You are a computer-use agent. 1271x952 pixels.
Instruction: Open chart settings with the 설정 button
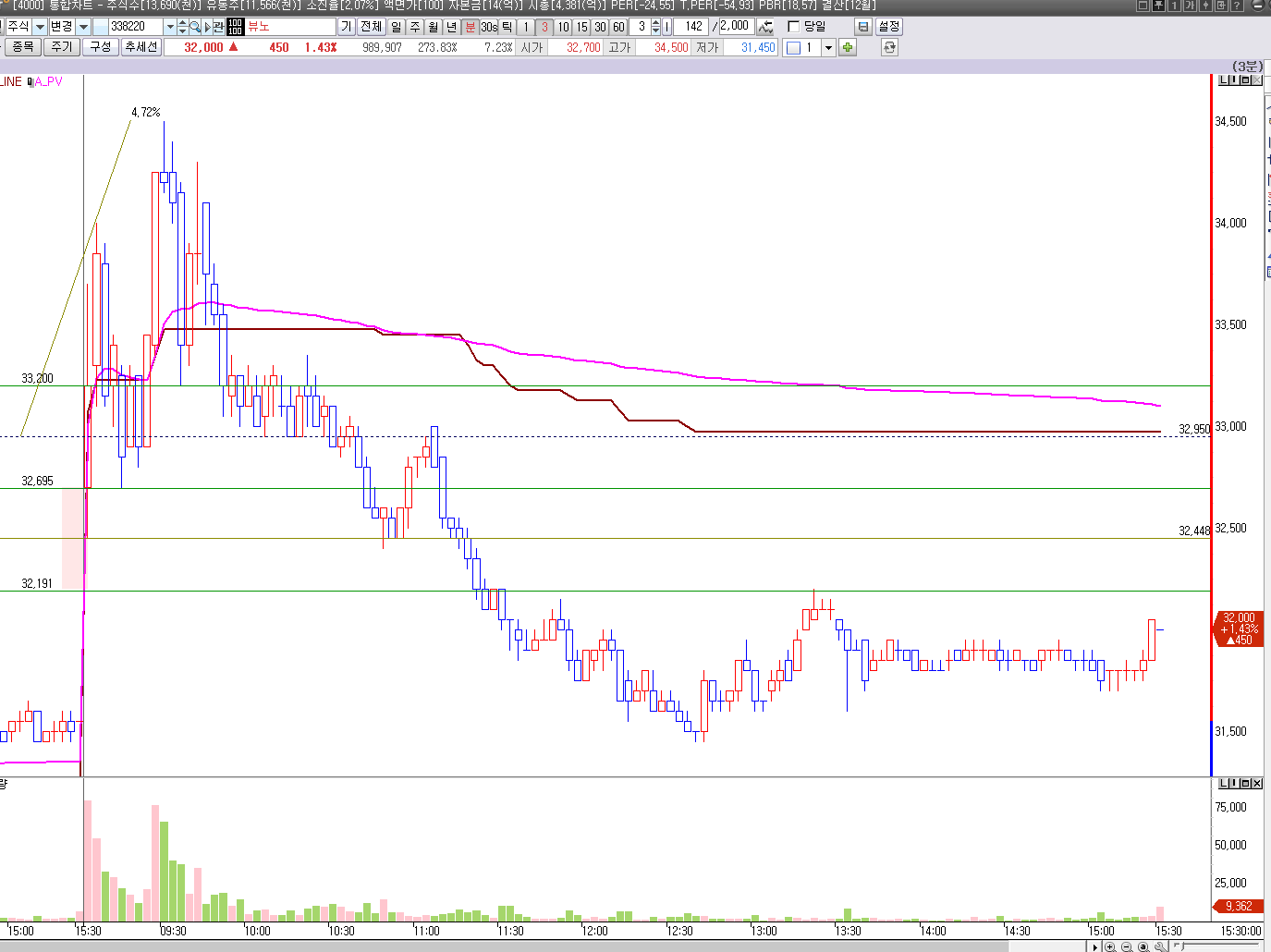click(x=888, y=27)
